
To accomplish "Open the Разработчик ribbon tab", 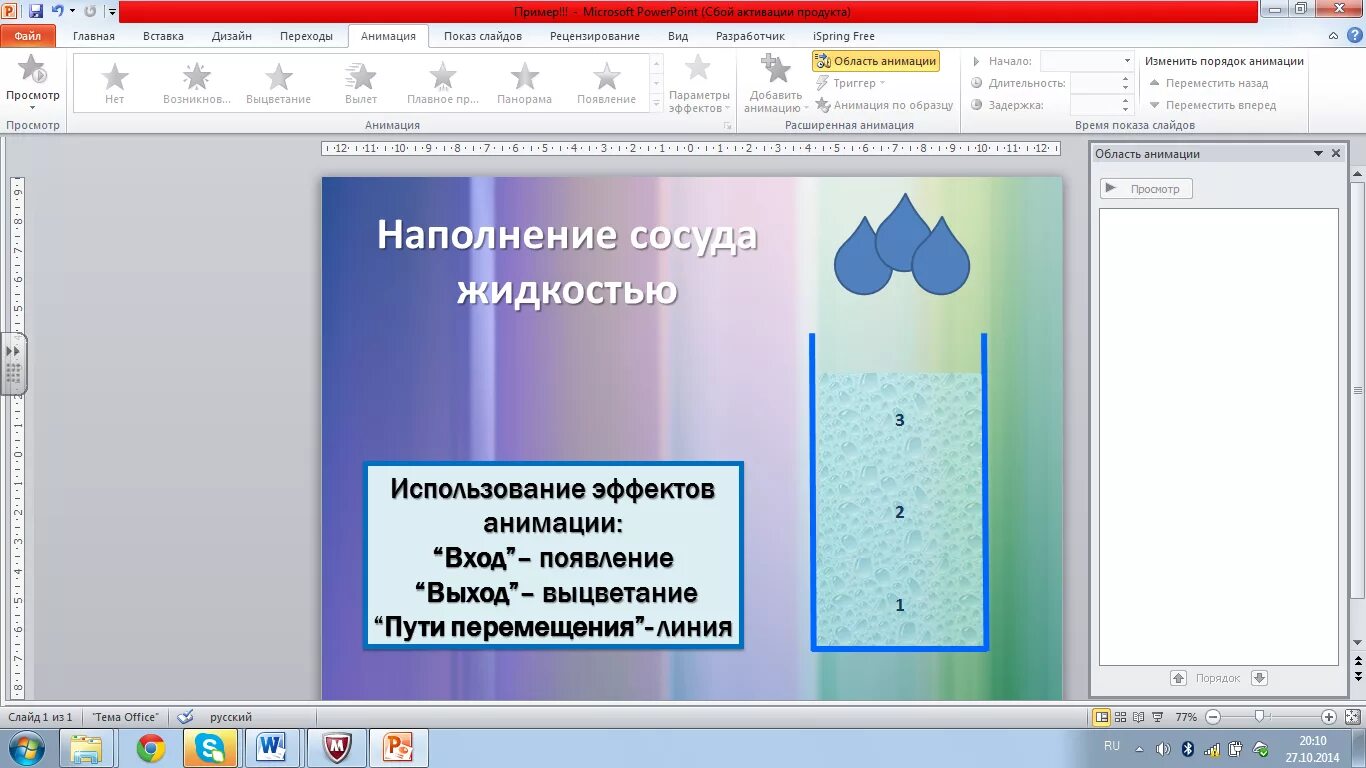I will point(751,36).
